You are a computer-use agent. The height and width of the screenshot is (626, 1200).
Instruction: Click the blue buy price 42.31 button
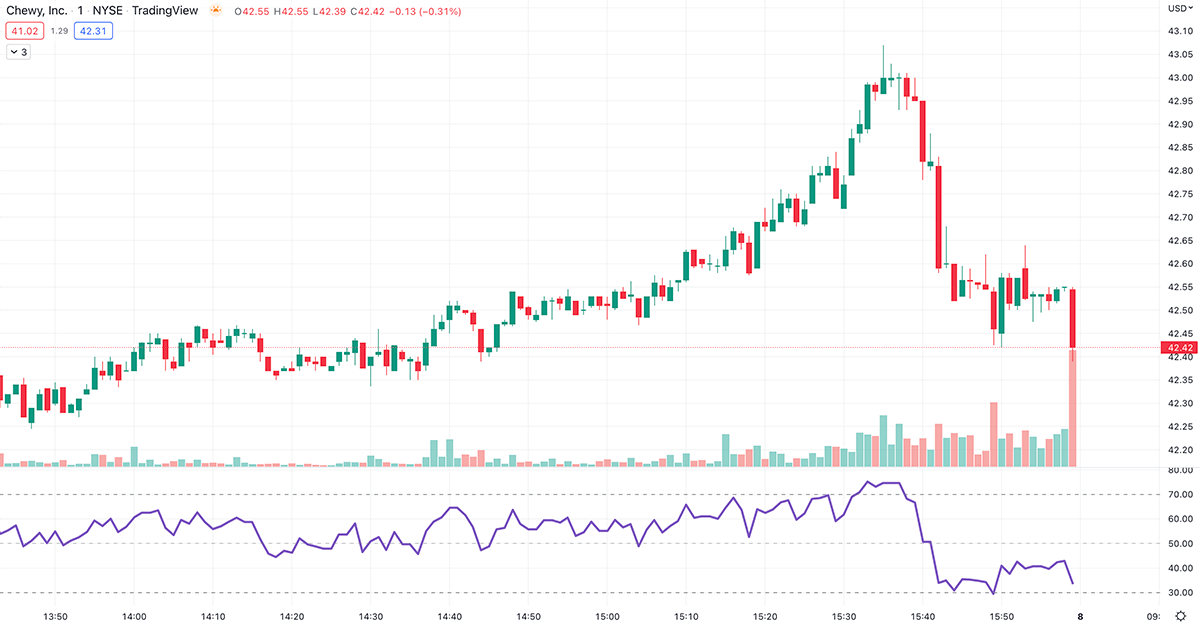click(93, 31)
